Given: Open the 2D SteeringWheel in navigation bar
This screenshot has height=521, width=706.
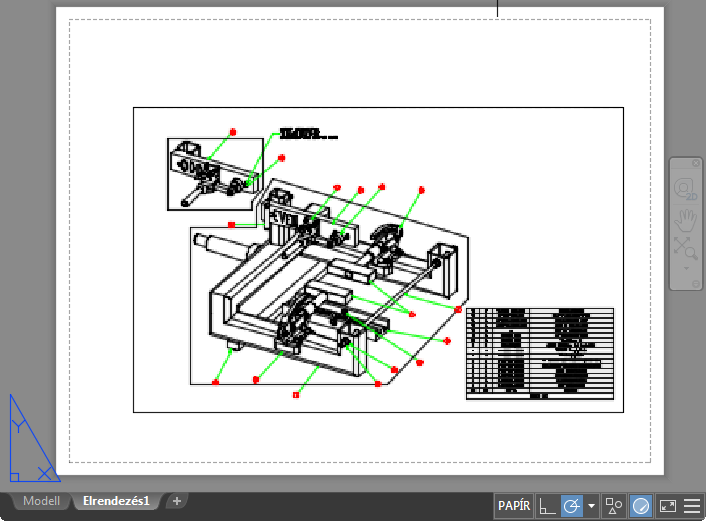Looking at the screenshot, I should tap(685, 190).
